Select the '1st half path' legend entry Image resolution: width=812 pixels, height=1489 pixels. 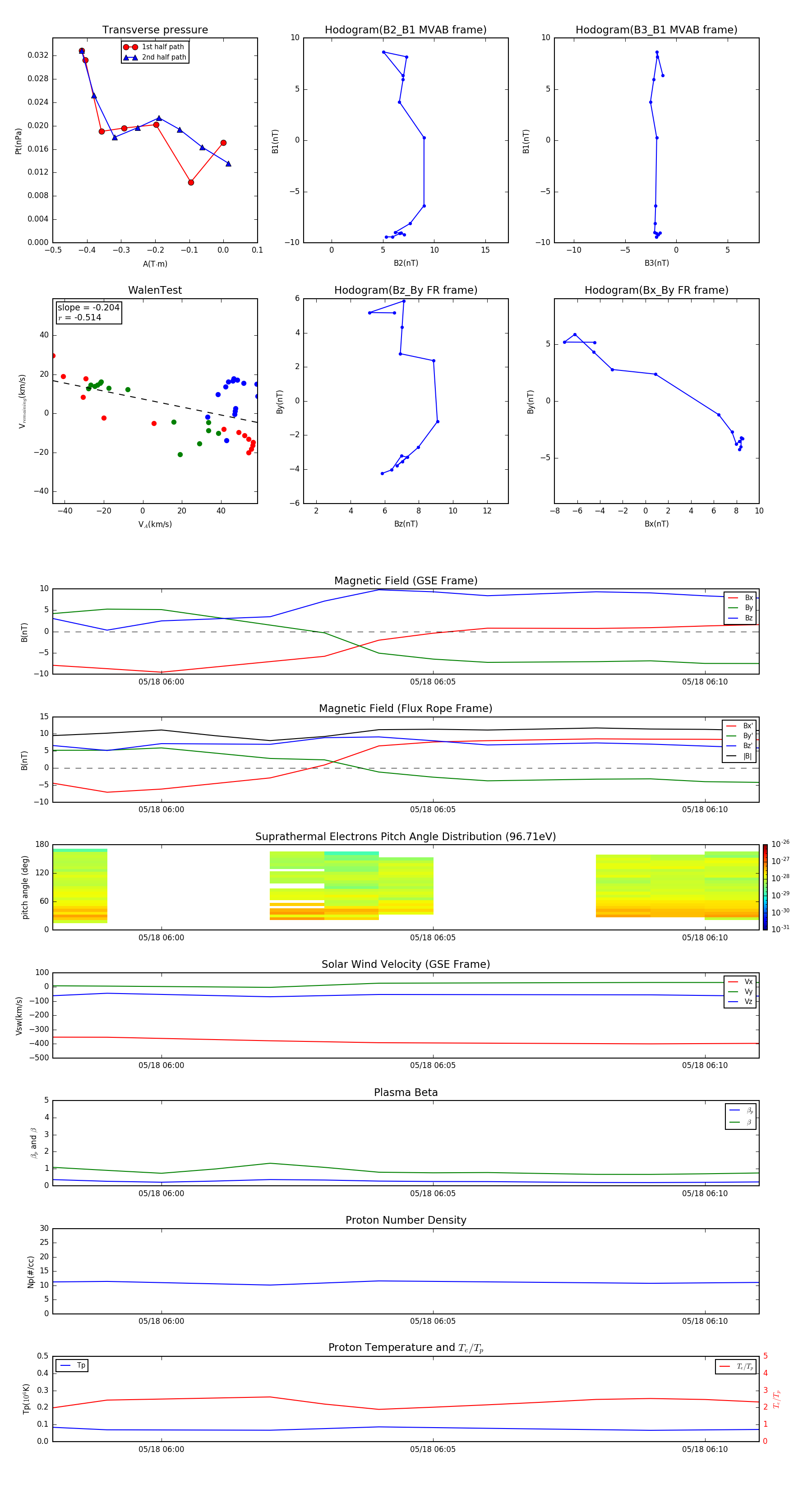coord(154,47)
